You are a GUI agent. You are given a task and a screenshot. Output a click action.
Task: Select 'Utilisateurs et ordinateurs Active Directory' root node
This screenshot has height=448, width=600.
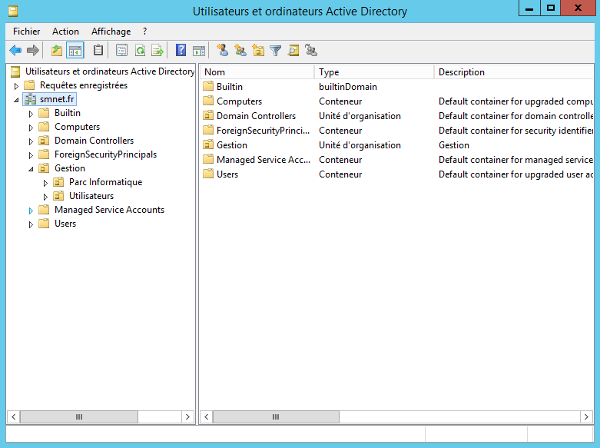[x=109, y=72]
